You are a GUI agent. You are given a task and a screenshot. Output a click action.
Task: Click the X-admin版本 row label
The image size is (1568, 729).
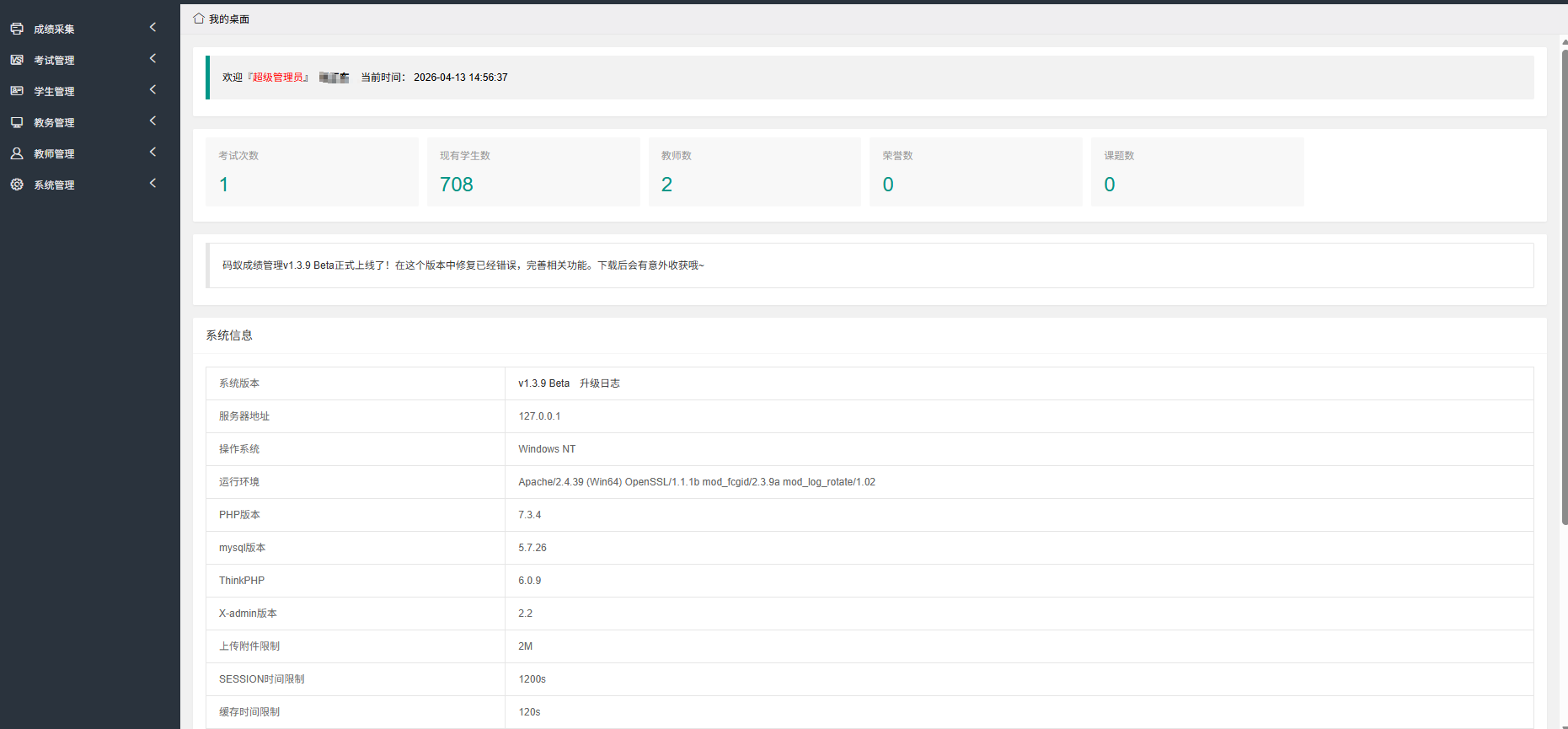(x=248, y=614)
